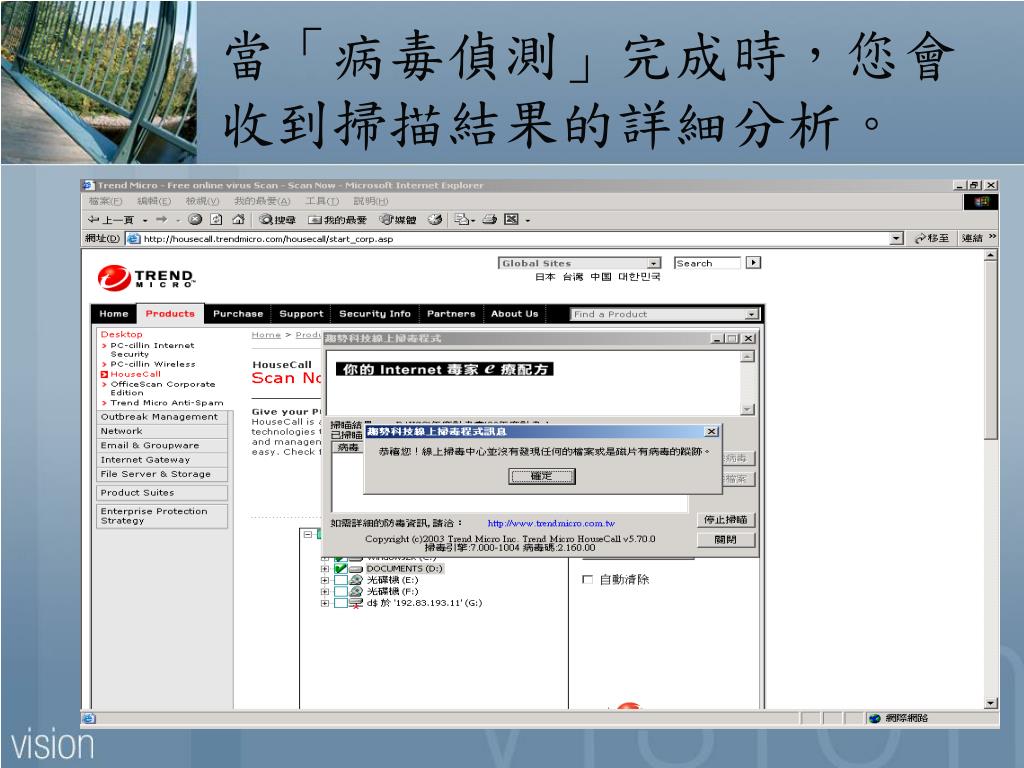Viewport: 1024px width, 768px height.
Task: Open the Back button history dropdown arrow
Action: [x=145, y=221]
